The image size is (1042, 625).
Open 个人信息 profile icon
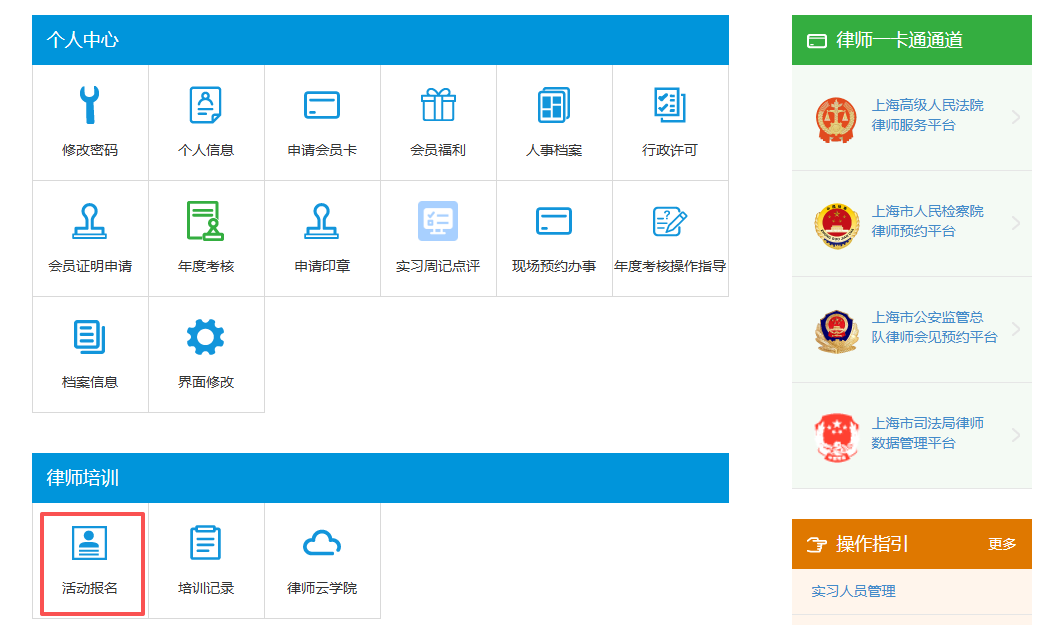pyautogui.click(x=206, y=106)
